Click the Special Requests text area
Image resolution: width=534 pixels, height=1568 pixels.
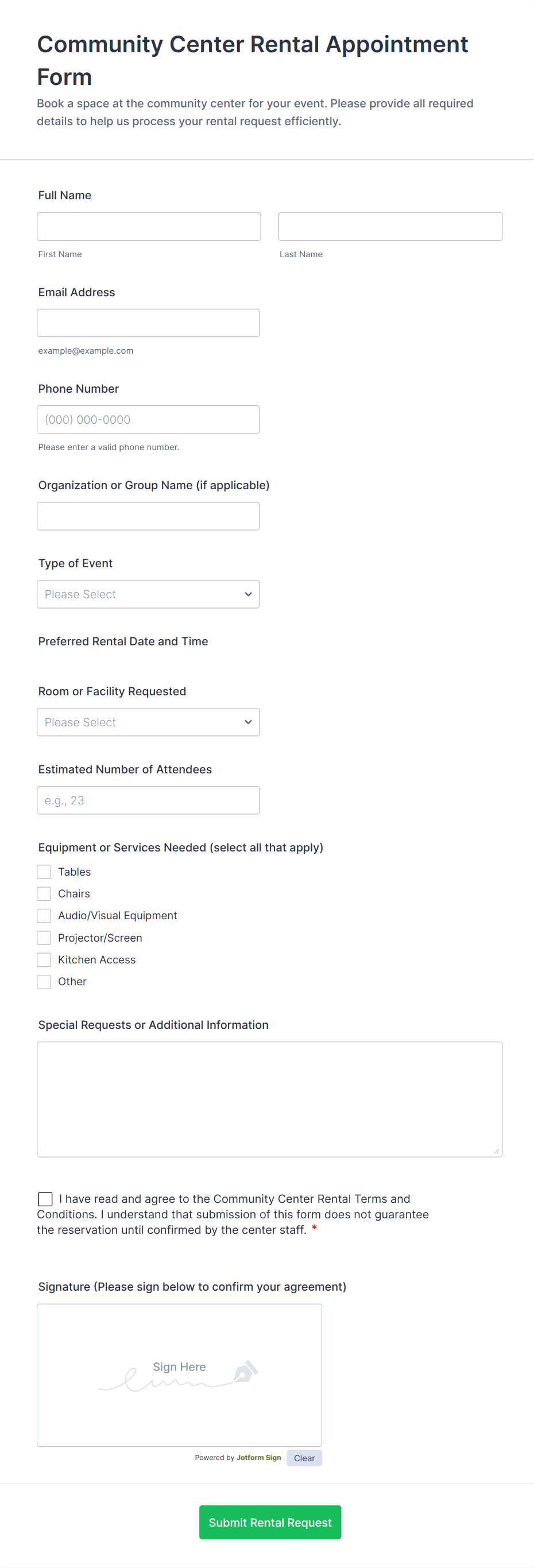[269, 1099]
